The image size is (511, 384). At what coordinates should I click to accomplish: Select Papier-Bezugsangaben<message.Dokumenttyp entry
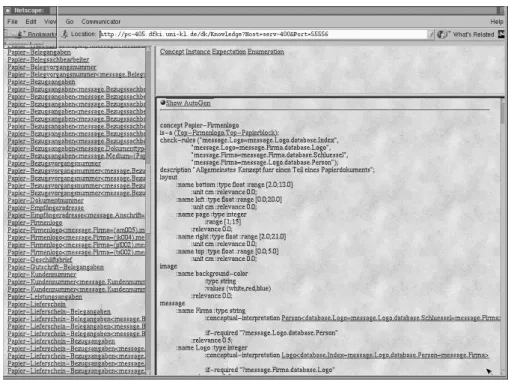coord(76,148)
